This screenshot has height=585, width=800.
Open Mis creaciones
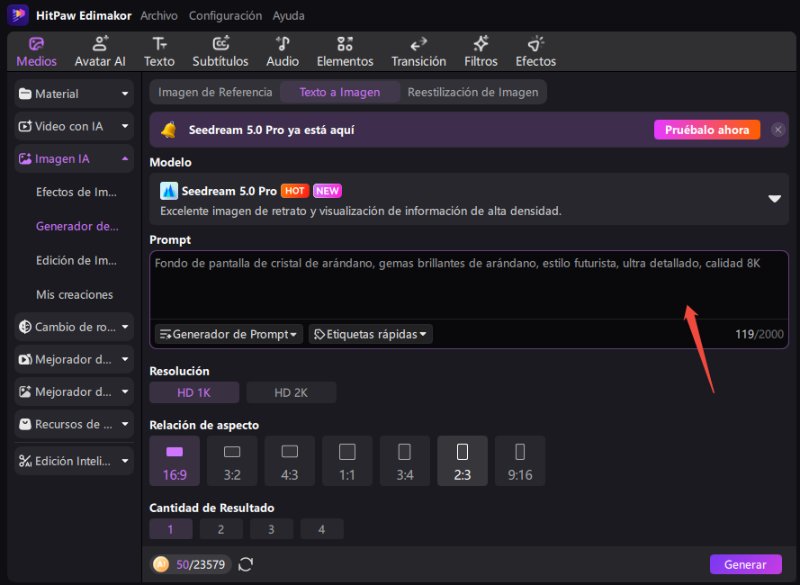click(x=74, y=294)
